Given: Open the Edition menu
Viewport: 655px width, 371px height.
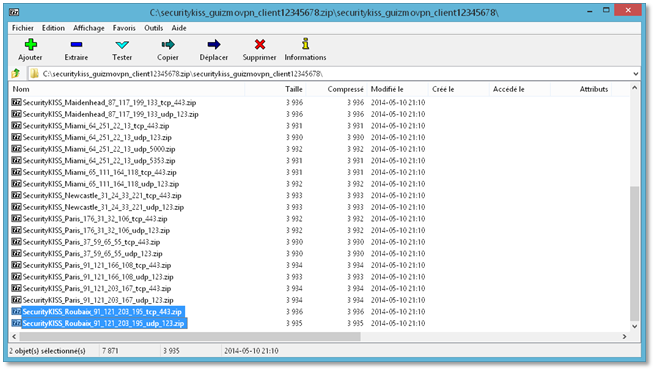Looking at the screenshot, I should tap(53, 28).
